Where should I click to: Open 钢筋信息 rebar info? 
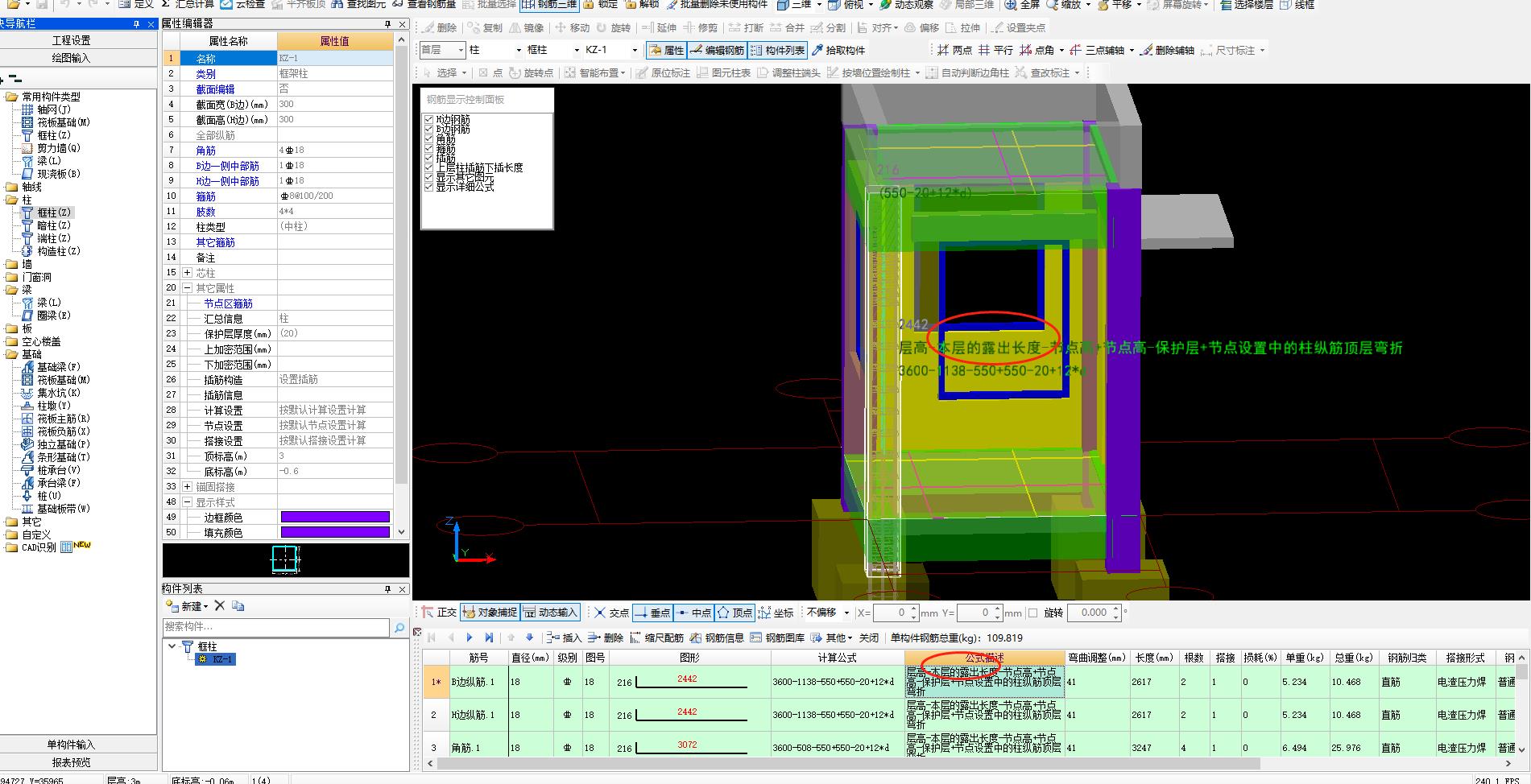point(717,638)
